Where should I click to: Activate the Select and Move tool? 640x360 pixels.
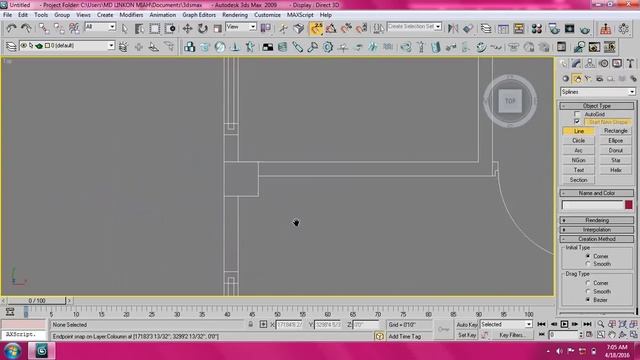click(187, 28)
